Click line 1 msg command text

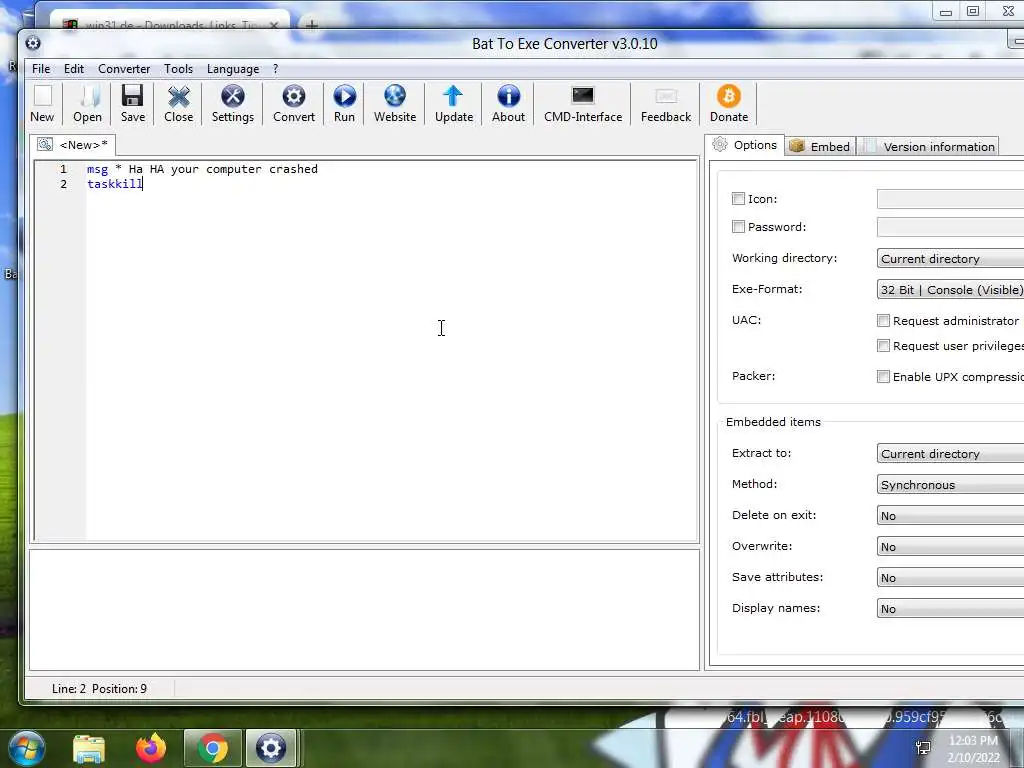click(x=202, y=169)
